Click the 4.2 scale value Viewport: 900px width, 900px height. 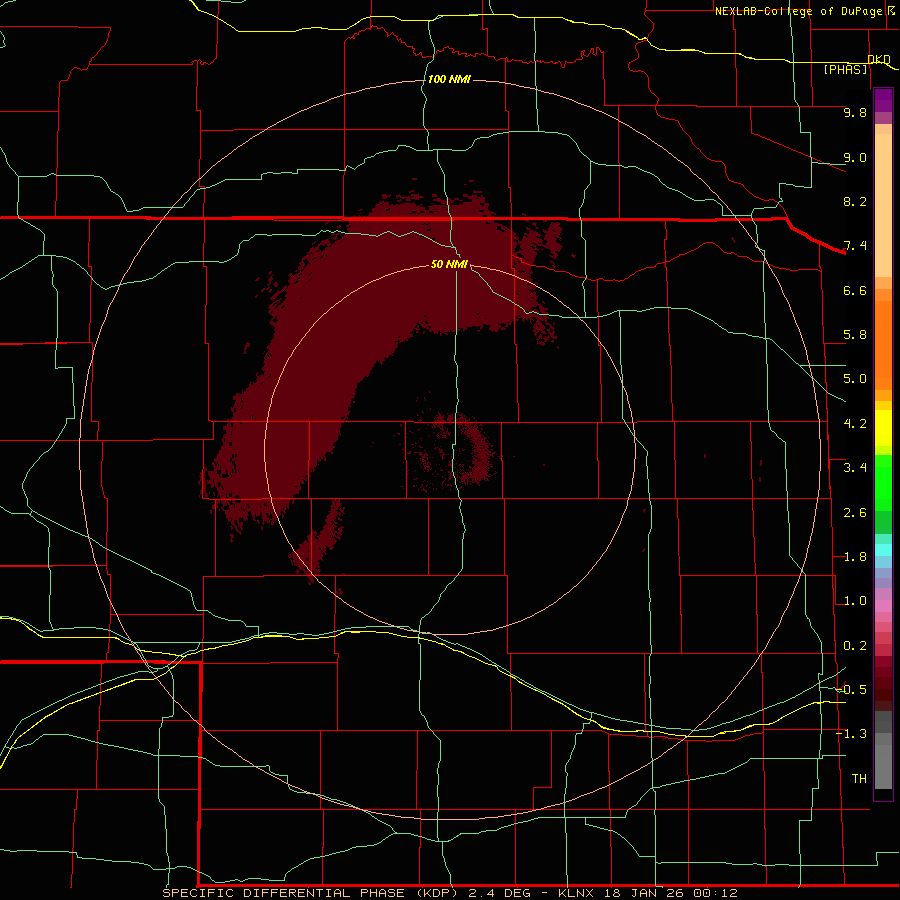pos(855,424)
